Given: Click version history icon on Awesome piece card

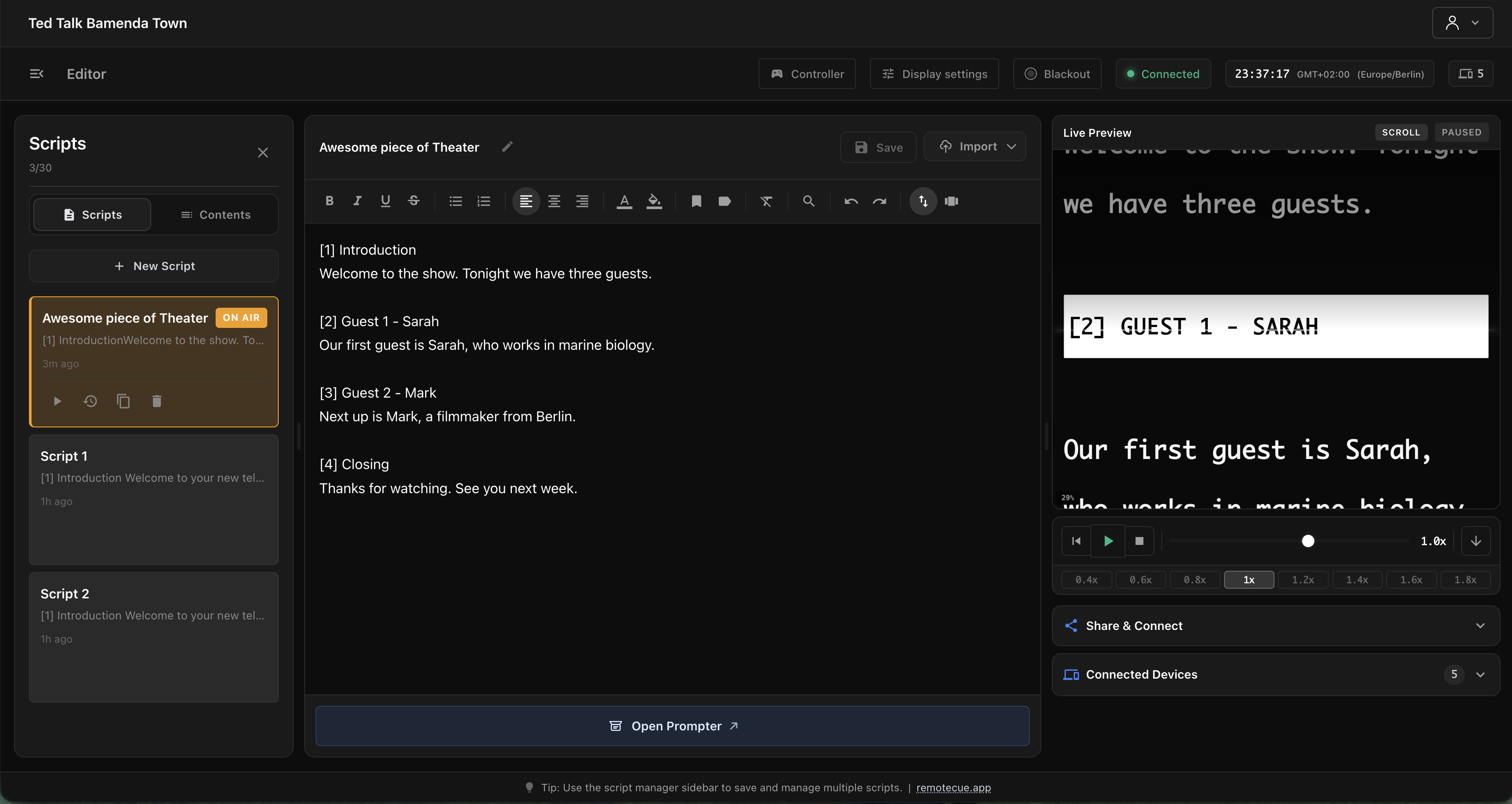Looking at the screenshot, I should click(x=90, y=401).
